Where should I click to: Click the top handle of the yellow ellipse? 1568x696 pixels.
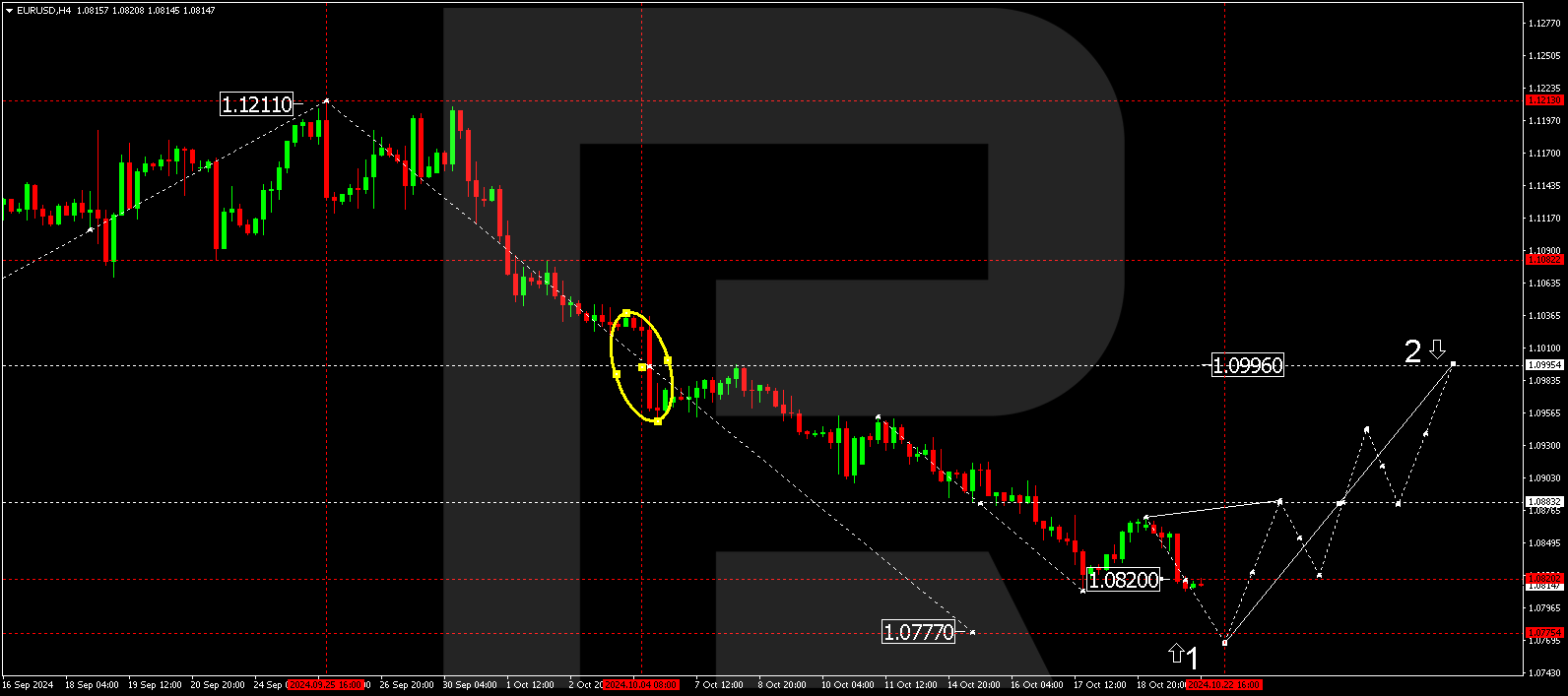tap(626, 312)
